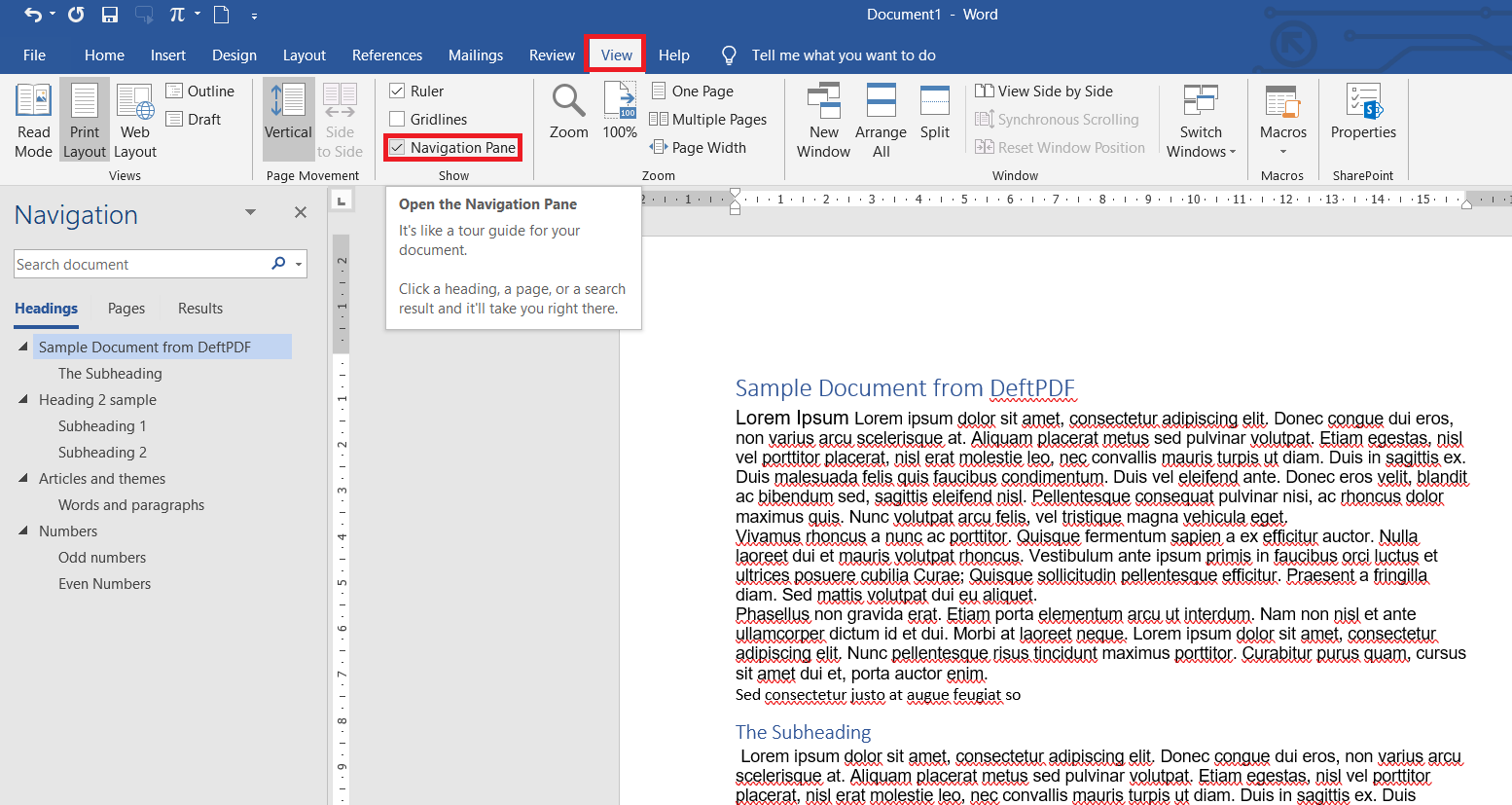Click Multiple Pages zoom option
The height and width of the screenshot is (805, 1512).
[708, 120]
